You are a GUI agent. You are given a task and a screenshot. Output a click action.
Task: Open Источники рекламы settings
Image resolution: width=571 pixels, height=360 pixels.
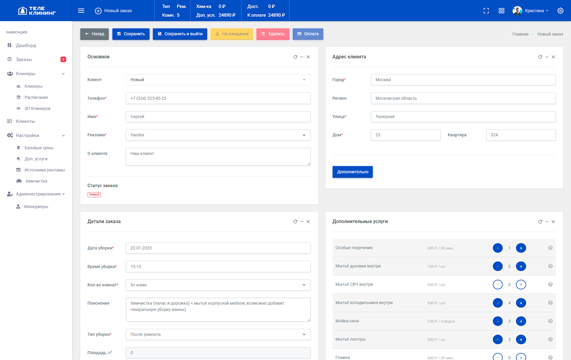click(44, 170)
